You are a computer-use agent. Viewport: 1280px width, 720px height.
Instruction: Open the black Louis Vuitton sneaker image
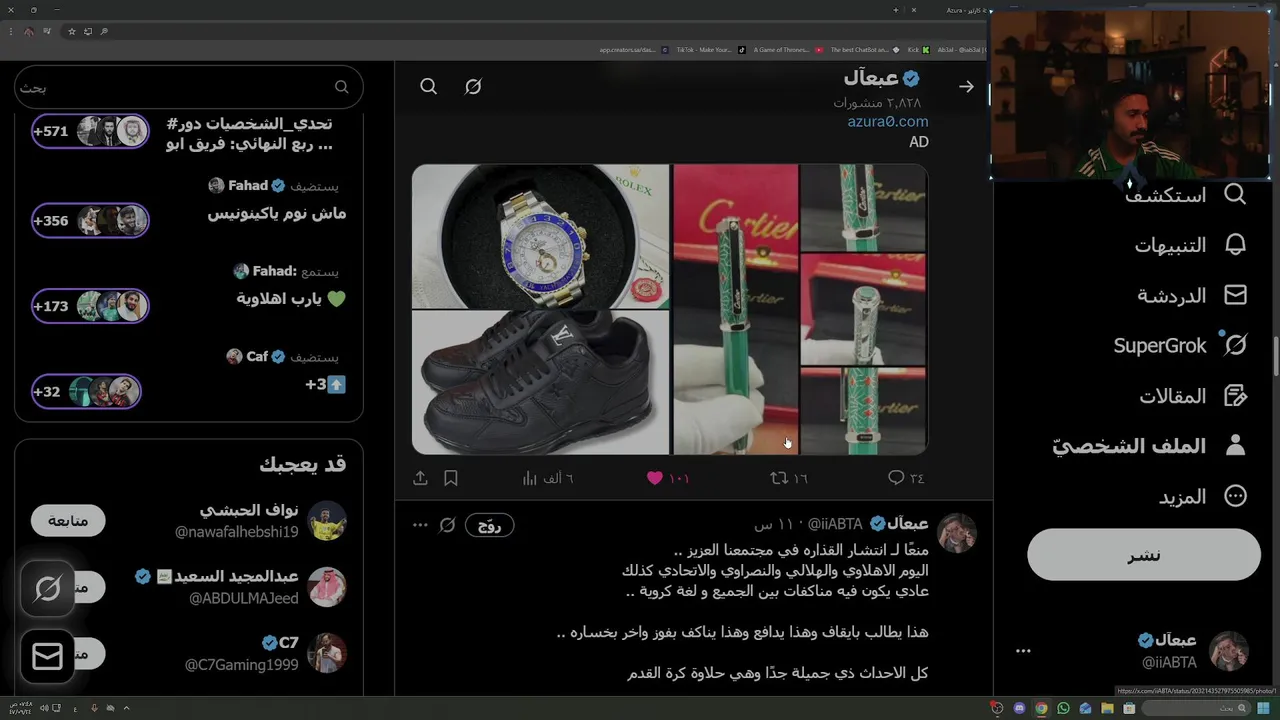(x=540, y=383)
